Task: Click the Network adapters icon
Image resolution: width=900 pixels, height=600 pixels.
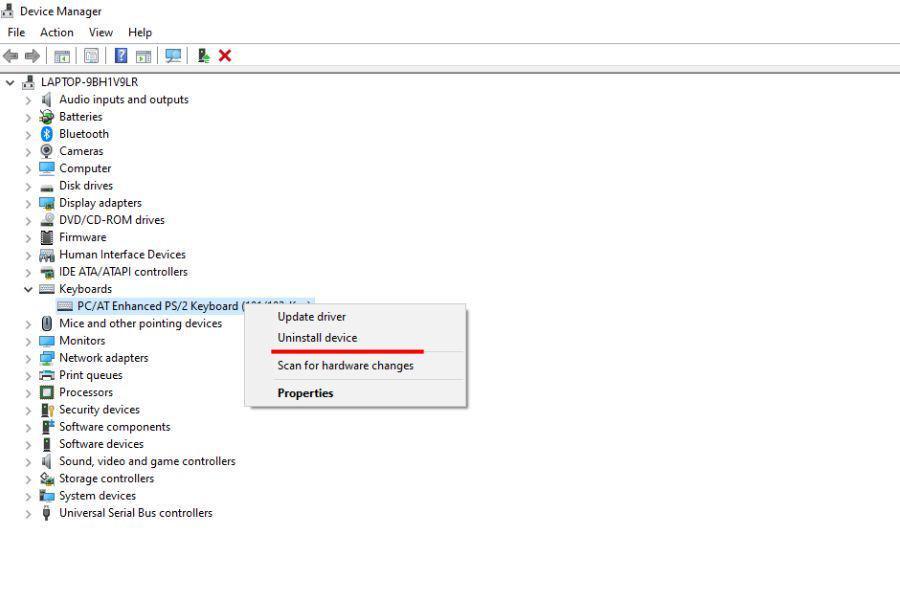Action: (46, 358)
